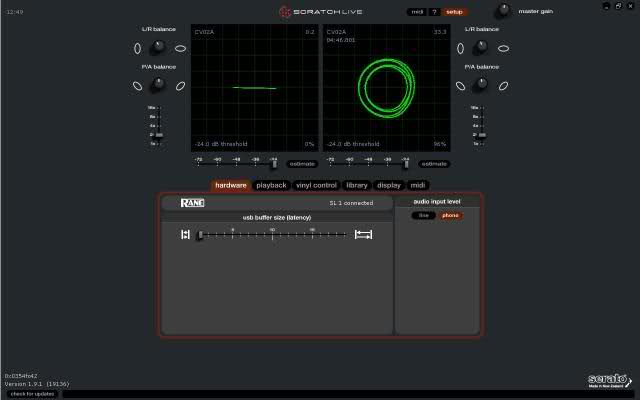
Task: Click the right scope view showing green circles
Action: (x=387, y=88)
